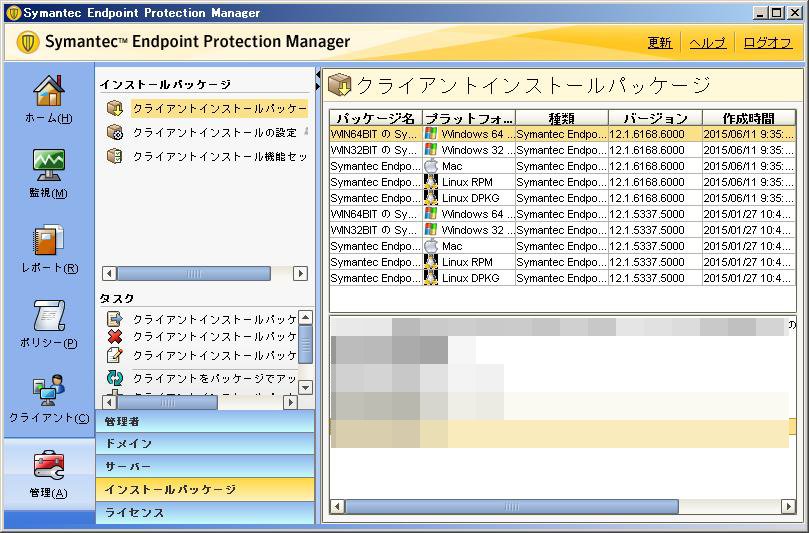
Task: Open the ライセンス licenses section
Action: pos(205,512)
